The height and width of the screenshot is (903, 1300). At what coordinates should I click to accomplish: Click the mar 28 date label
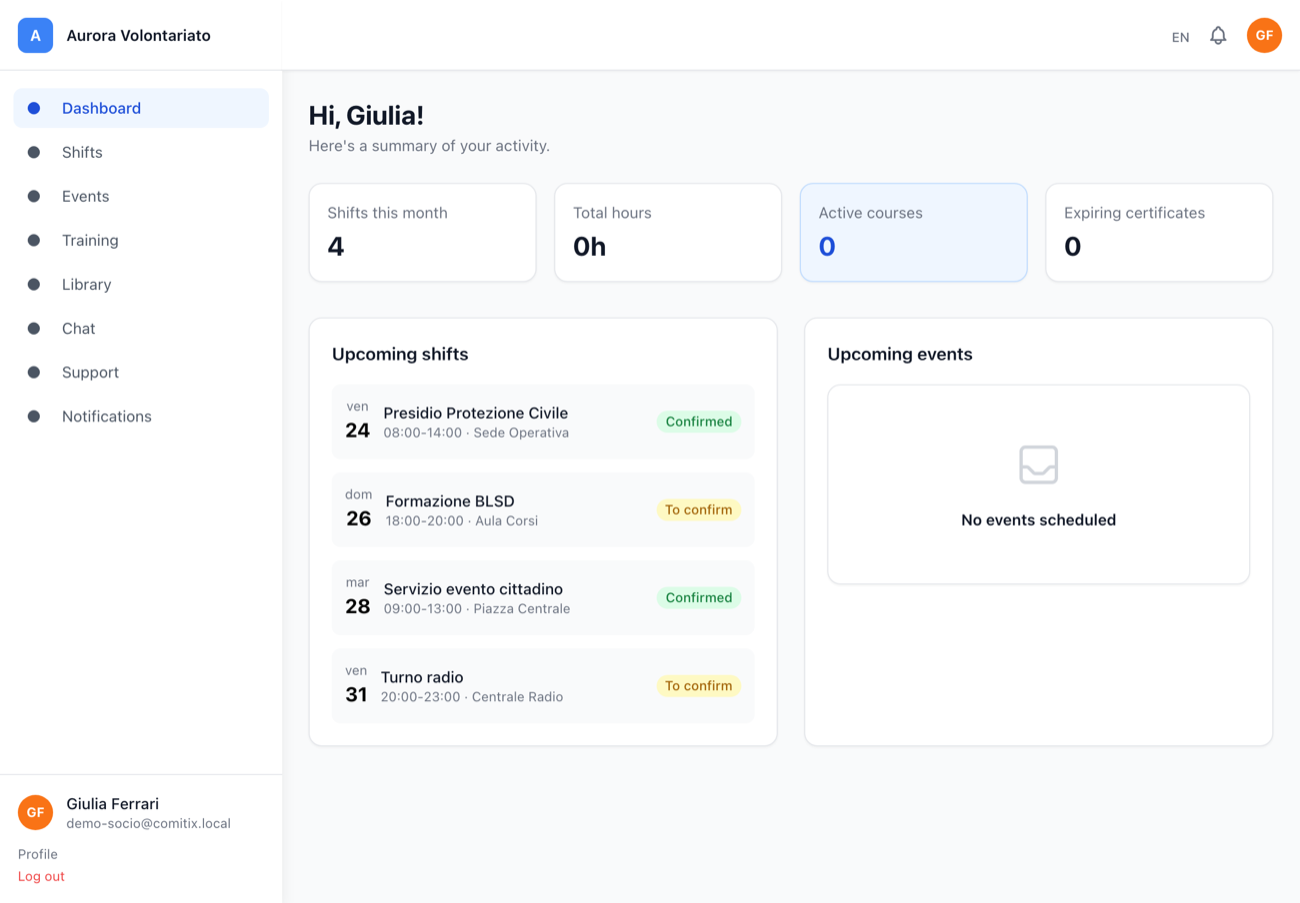(x=358, y=597)
